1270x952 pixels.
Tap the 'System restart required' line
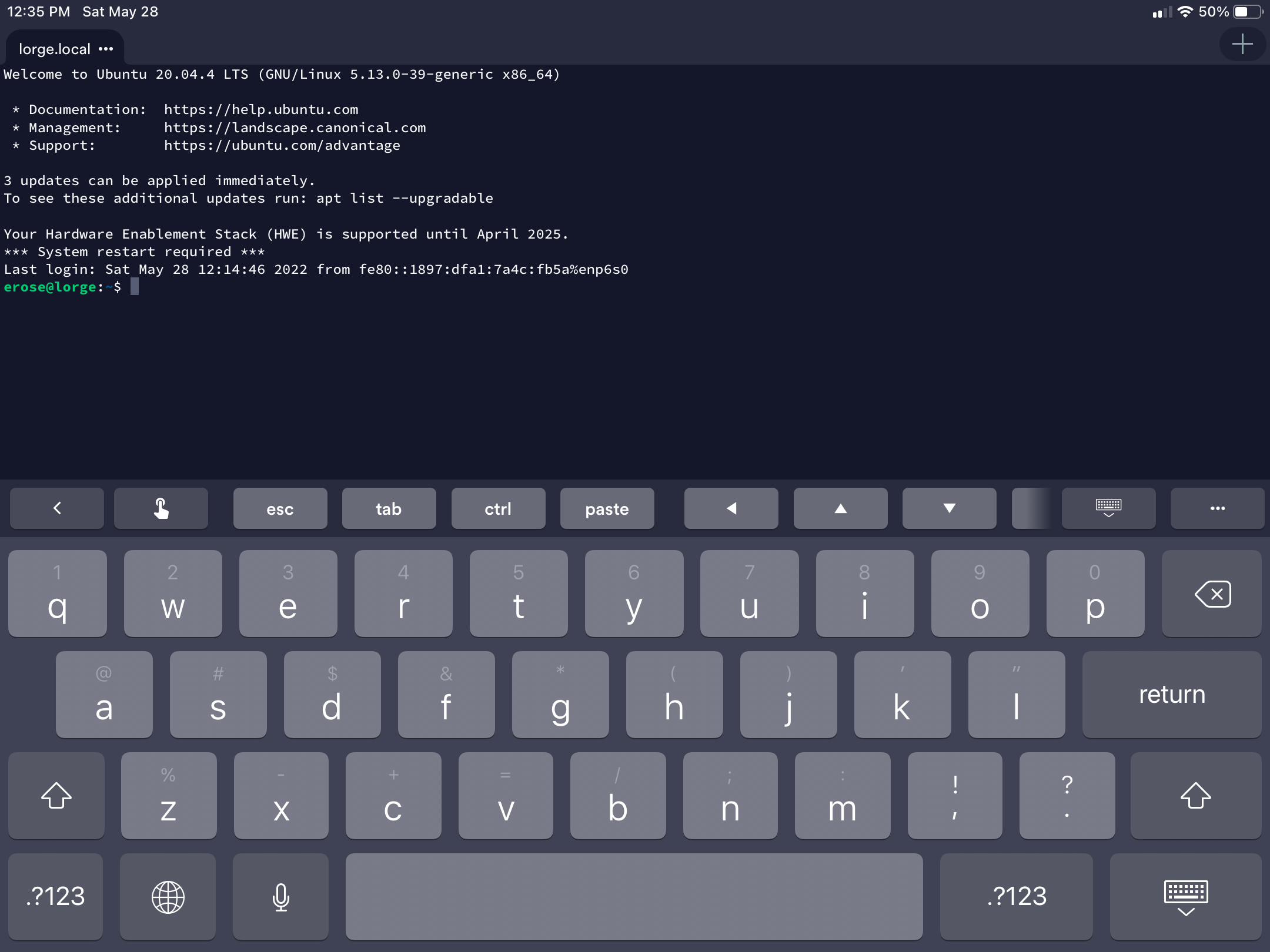pos(135,252)
